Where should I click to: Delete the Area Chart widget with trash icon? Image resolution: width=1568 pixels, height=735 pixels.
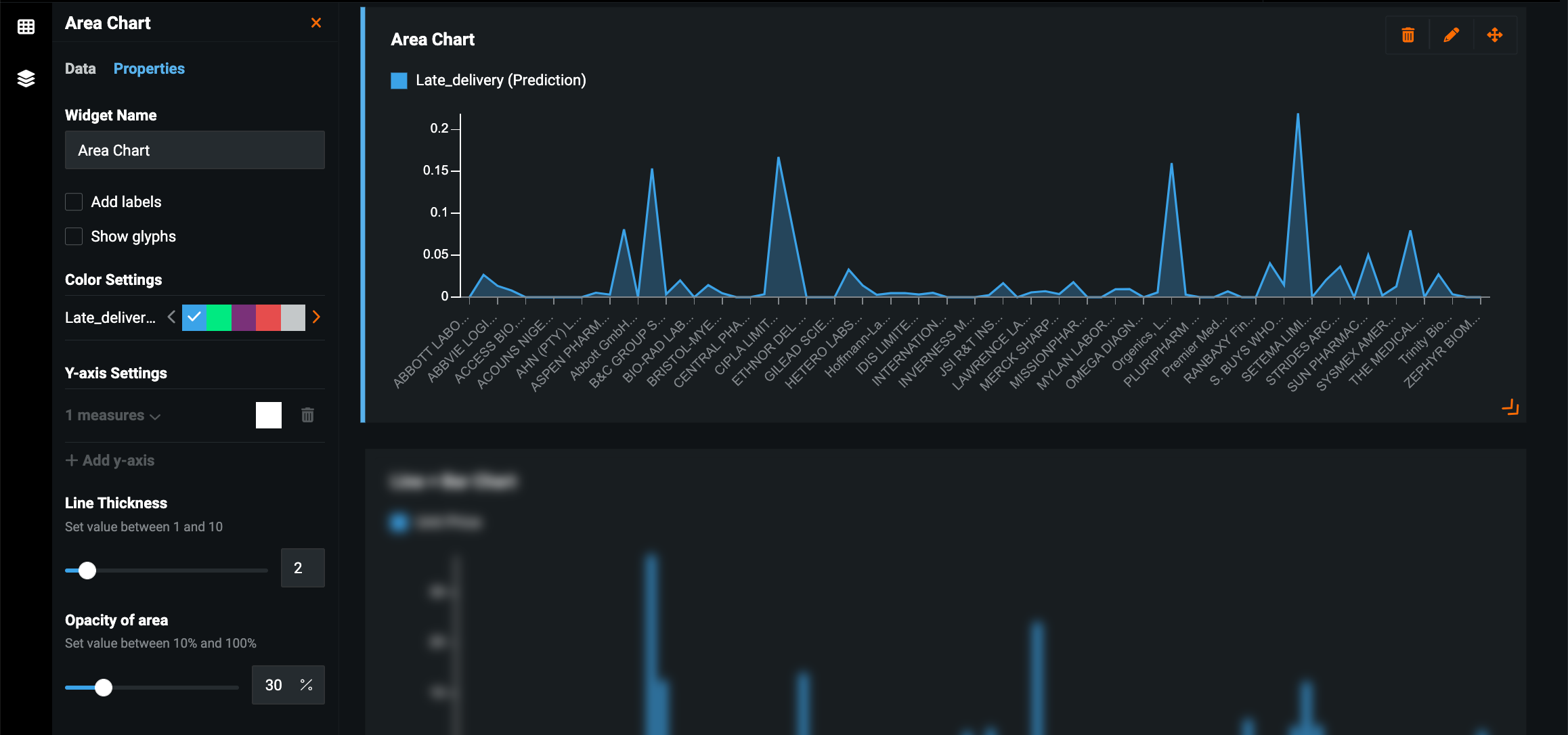(x=1408, y=35)
